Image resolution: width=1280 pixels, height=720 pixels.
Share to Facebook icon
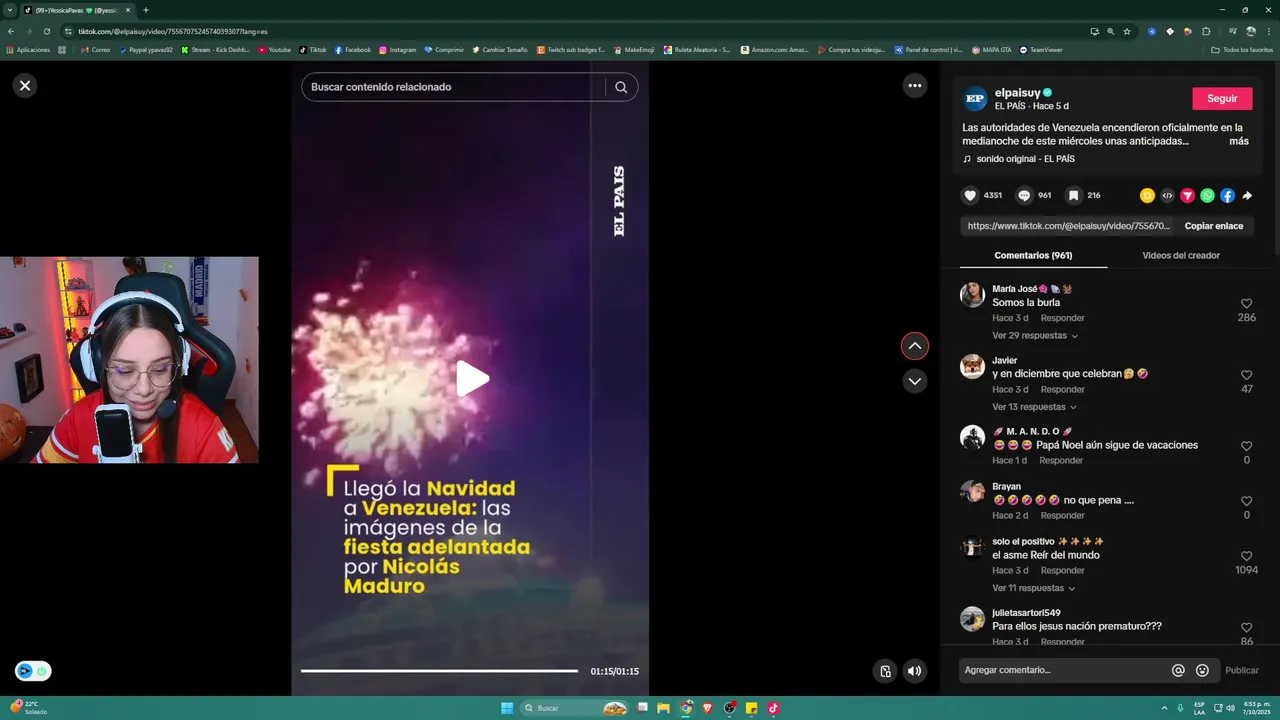(x=1227, y=196)
